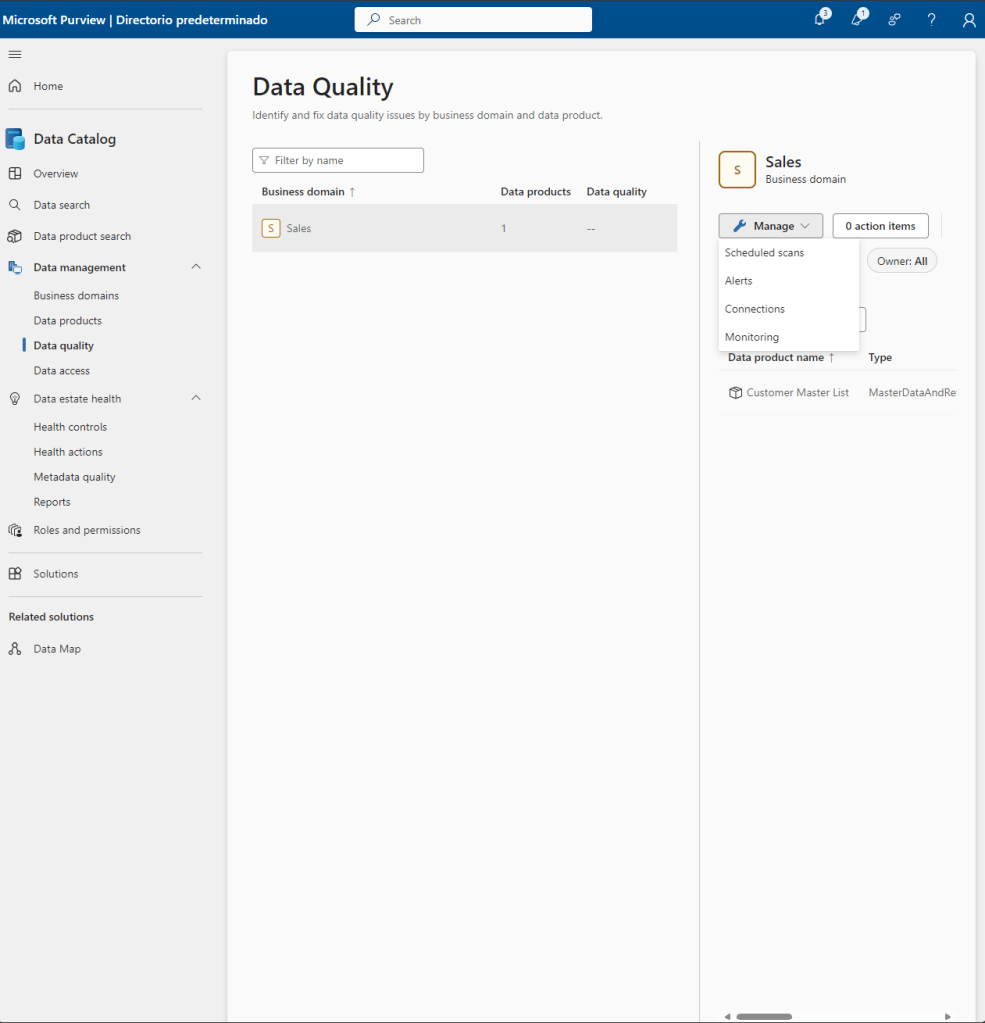Select Scheduled scans from Manage menu

(x=764, y=253)
